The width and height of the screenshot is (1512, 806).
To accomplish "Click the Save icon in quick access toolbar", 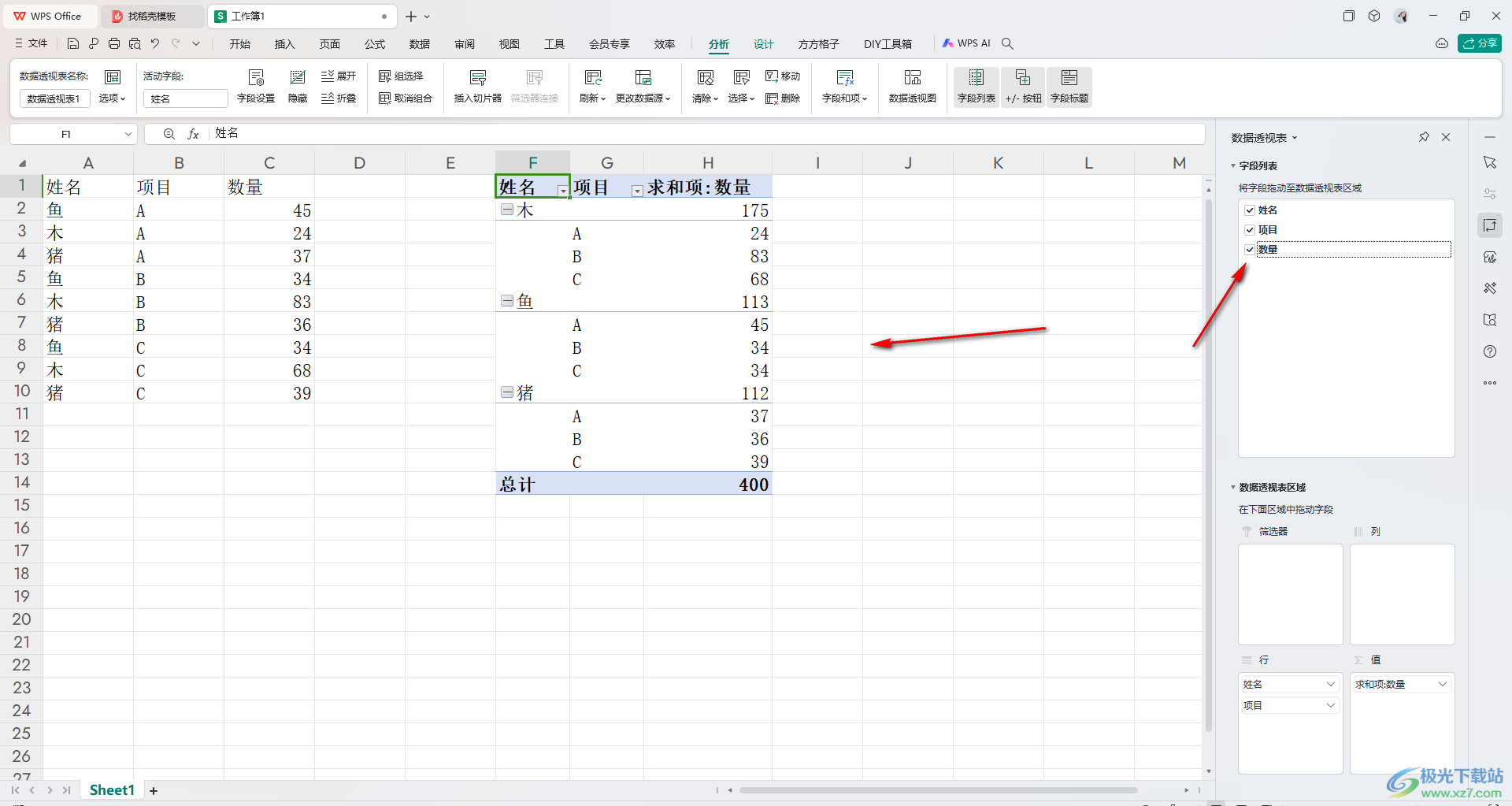I will pyautogui.click(x=73, y=44).
